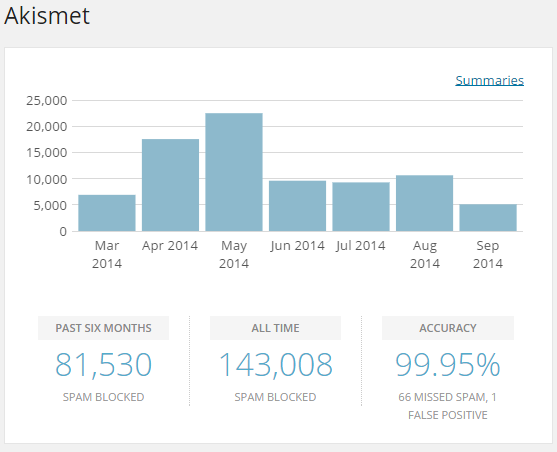Viewport: 557px width, 452px height.
Task: Select the Jun 2014 chart bar
Action: click(x=297, y=206)
